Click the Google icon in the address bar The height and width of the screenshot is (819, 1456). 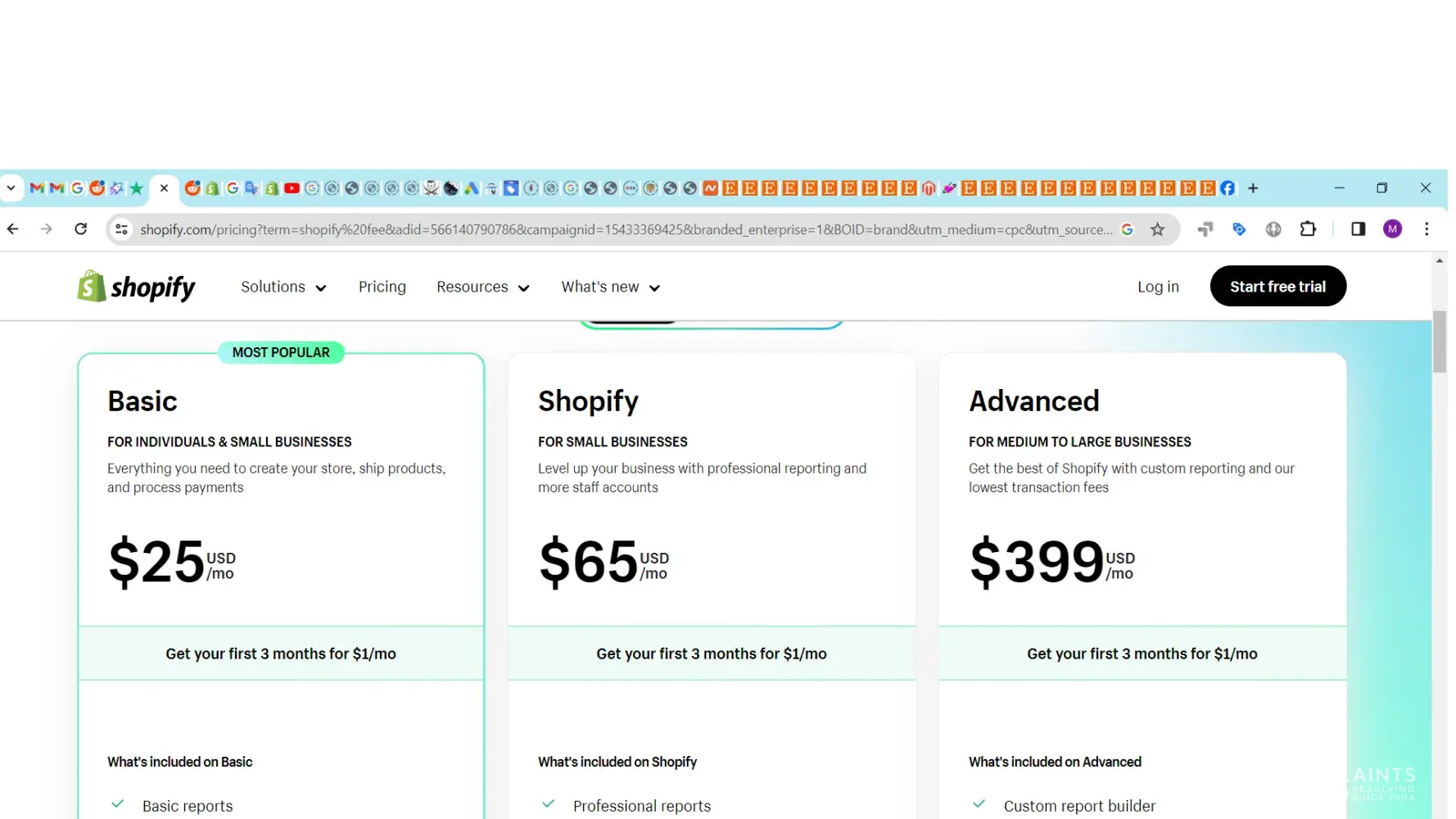[x=1128, y=229]
